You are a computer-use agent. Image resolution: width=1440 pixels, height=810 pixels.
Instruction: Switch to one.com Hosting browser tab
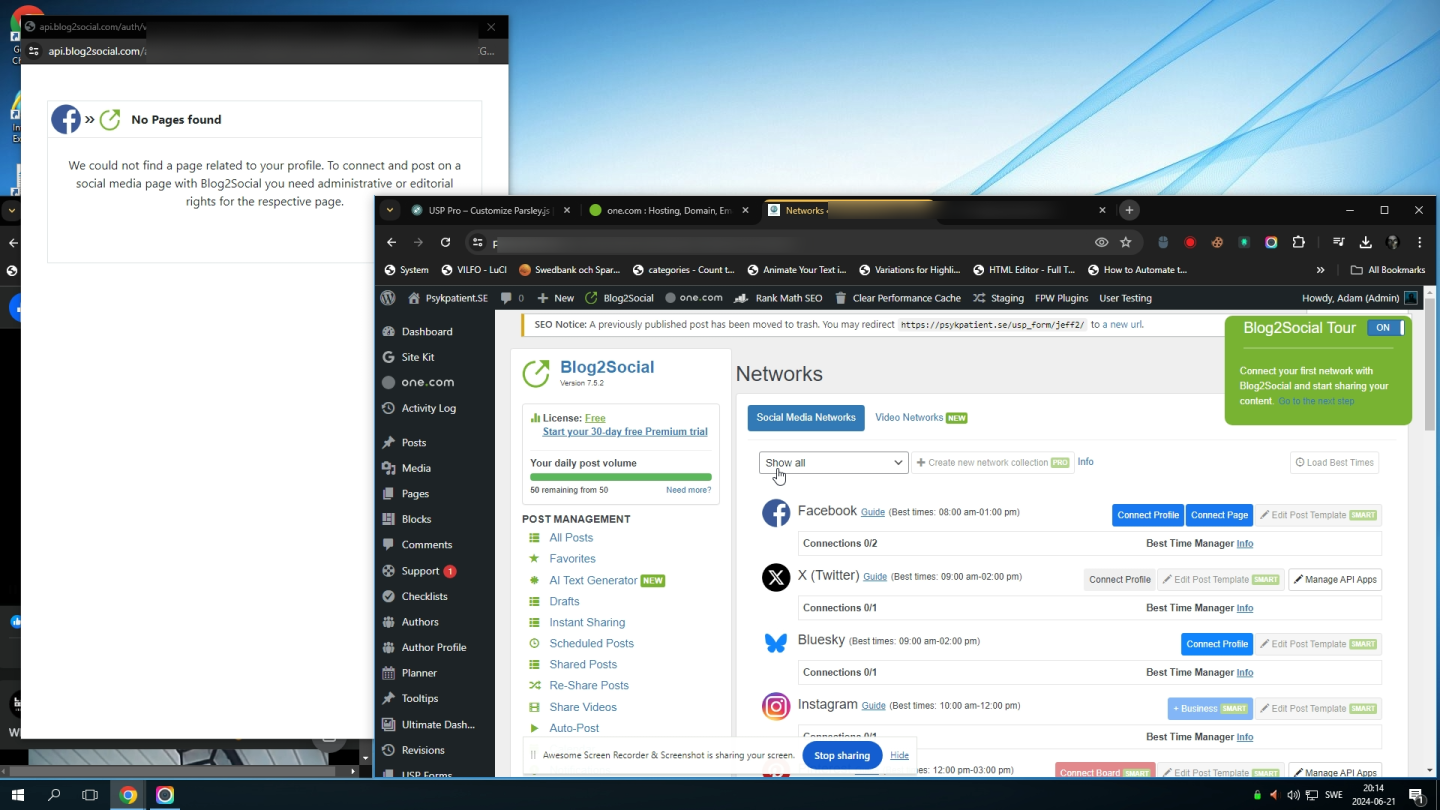tap(668, 210)
